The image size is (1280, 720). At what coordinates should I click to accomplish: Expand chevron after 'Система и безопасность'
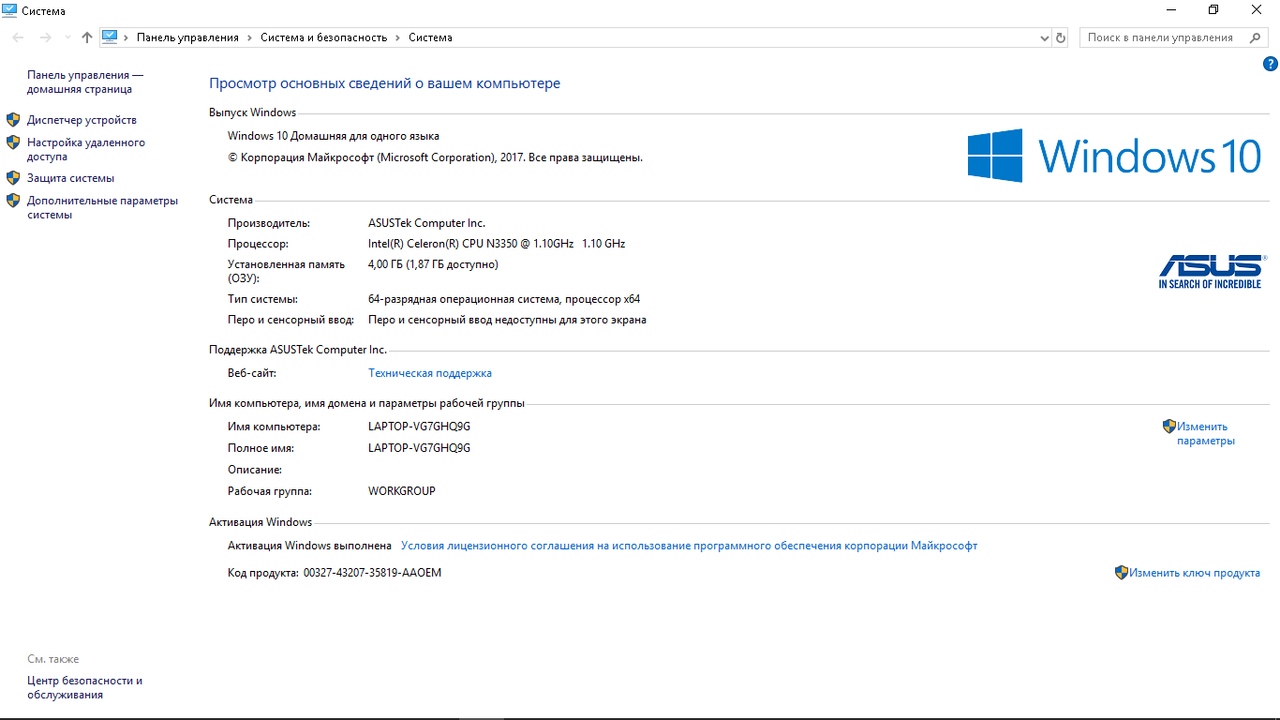[398, 37]
